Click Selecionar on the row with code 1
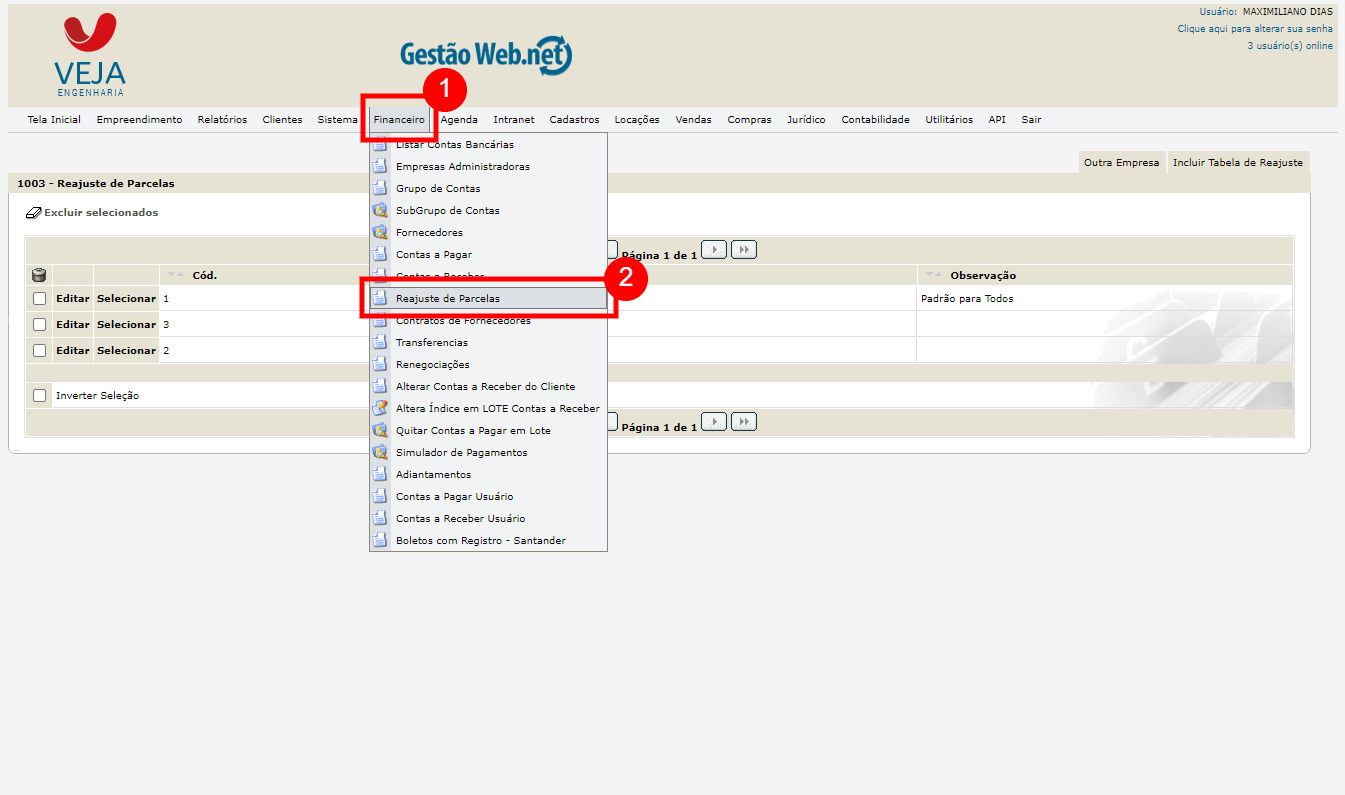1345x795 pixels. point(126,298)
